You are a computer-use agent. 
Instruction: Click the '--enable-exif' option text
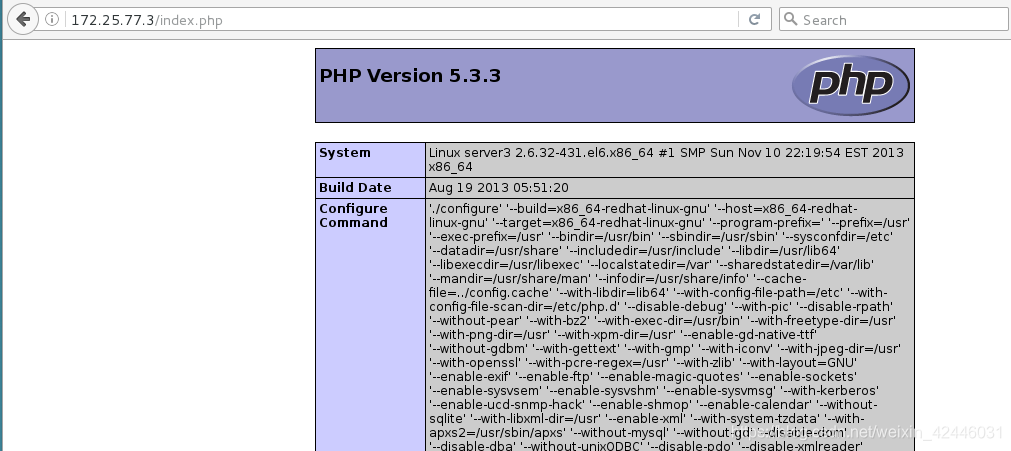click(470, 376)
